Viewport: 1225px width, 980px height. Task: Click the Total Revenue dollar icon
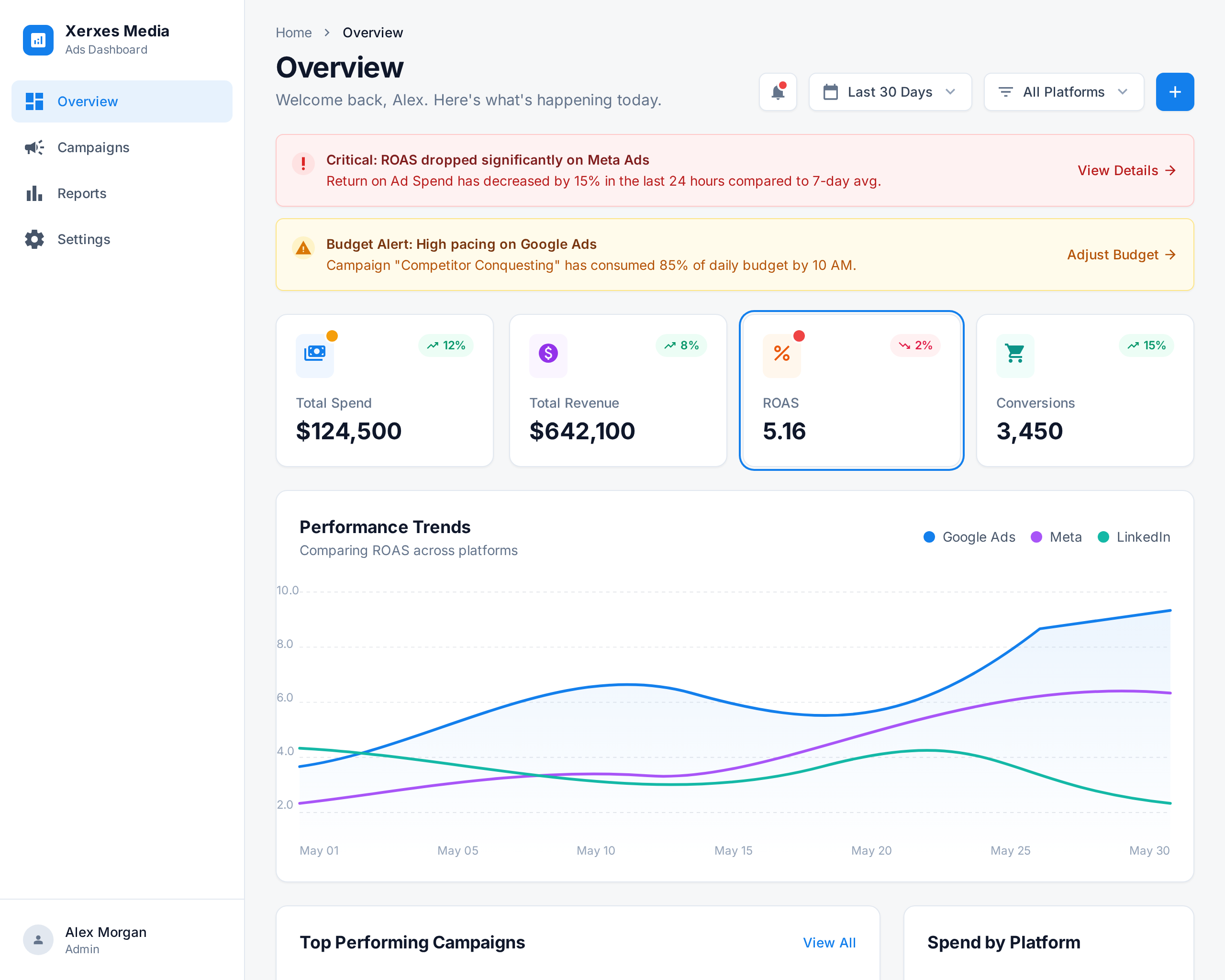(548, 353)
